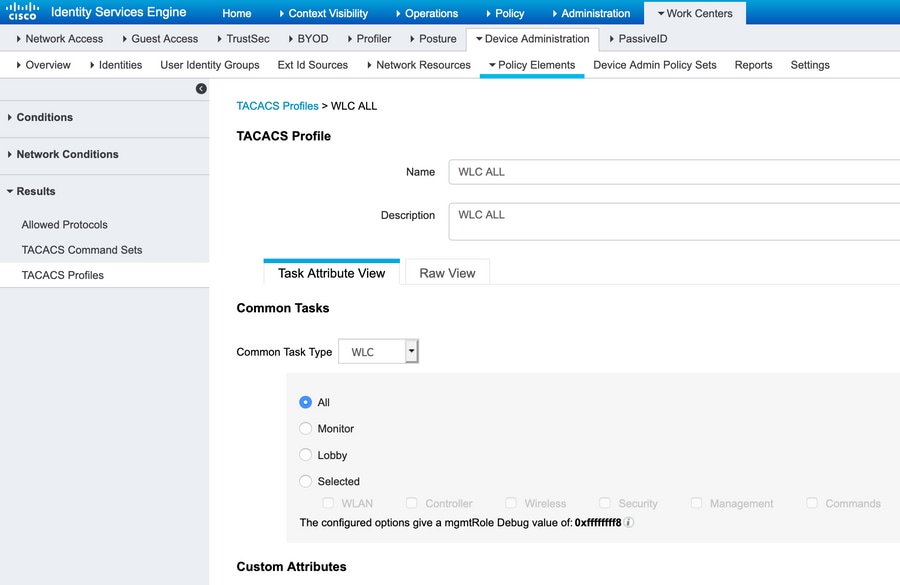Open the Context Visibility menu
This screenshot has height=585, width=900.
[x=324, y=13]
